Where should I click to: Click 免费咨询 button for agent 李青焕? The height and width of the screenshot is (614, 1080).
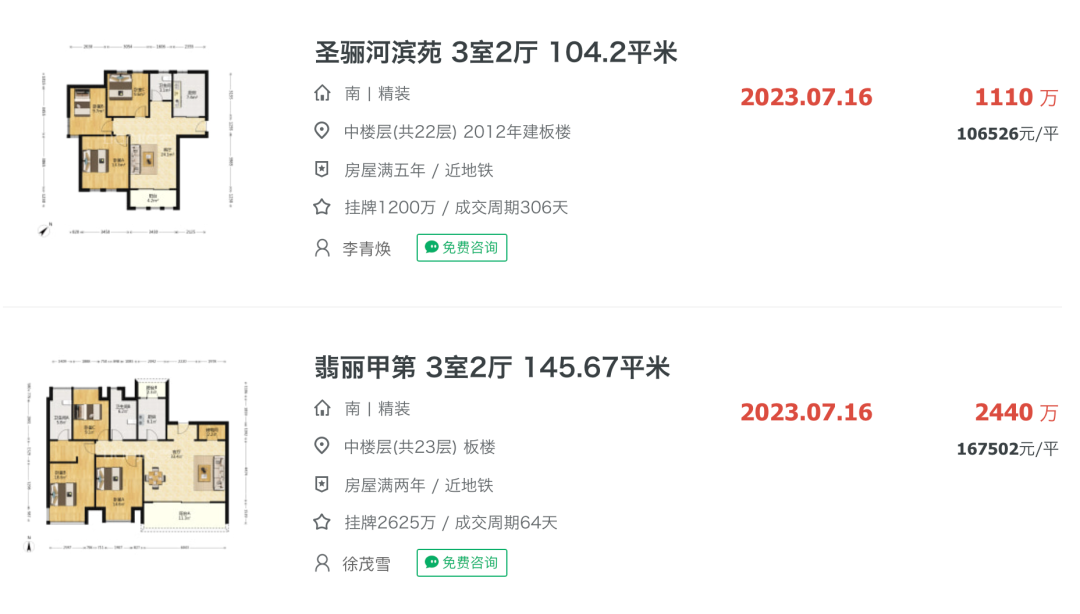[x=461, y=247]
